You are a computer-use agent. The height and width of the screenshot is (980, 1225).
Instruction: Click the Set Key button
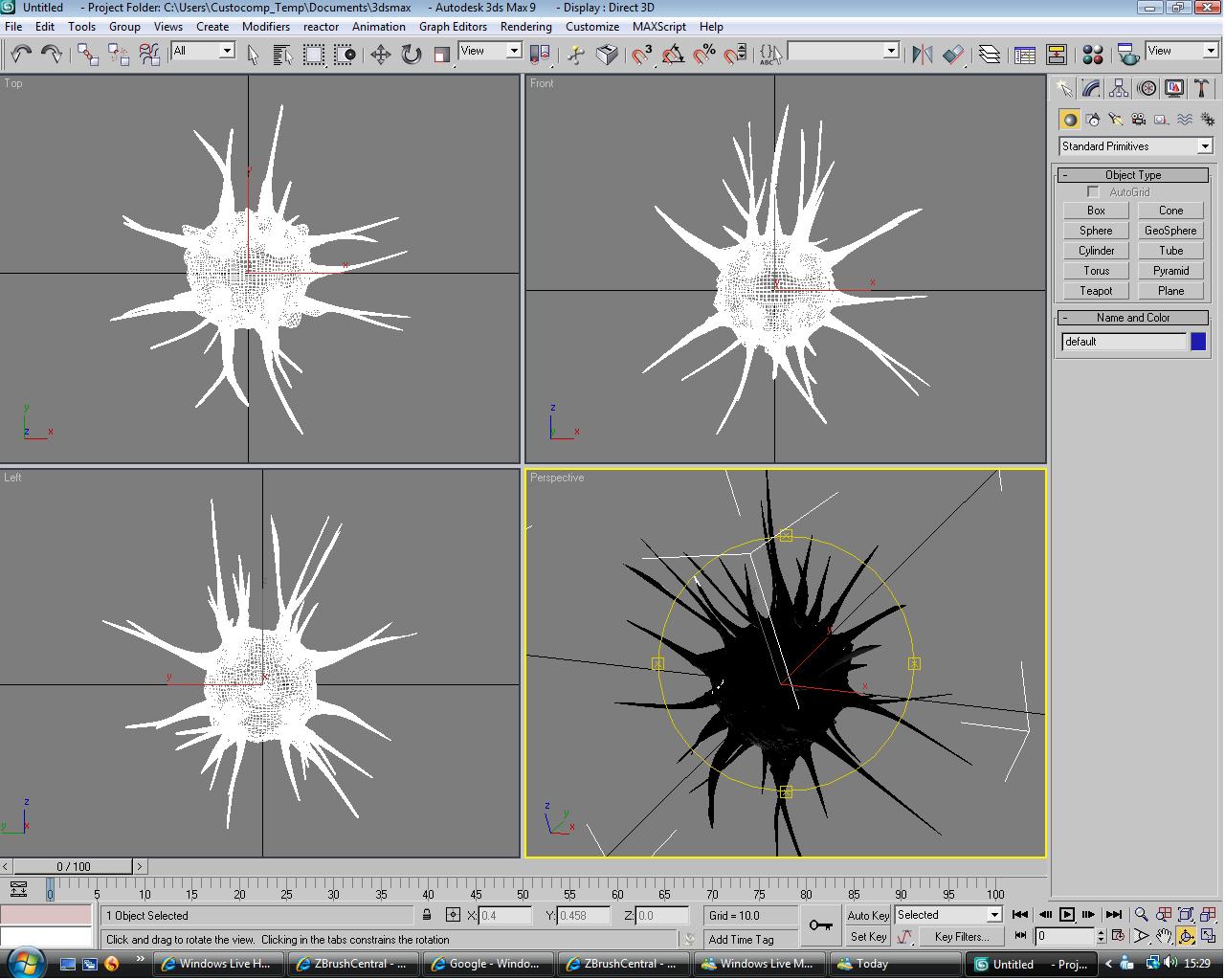click(868, 937)
